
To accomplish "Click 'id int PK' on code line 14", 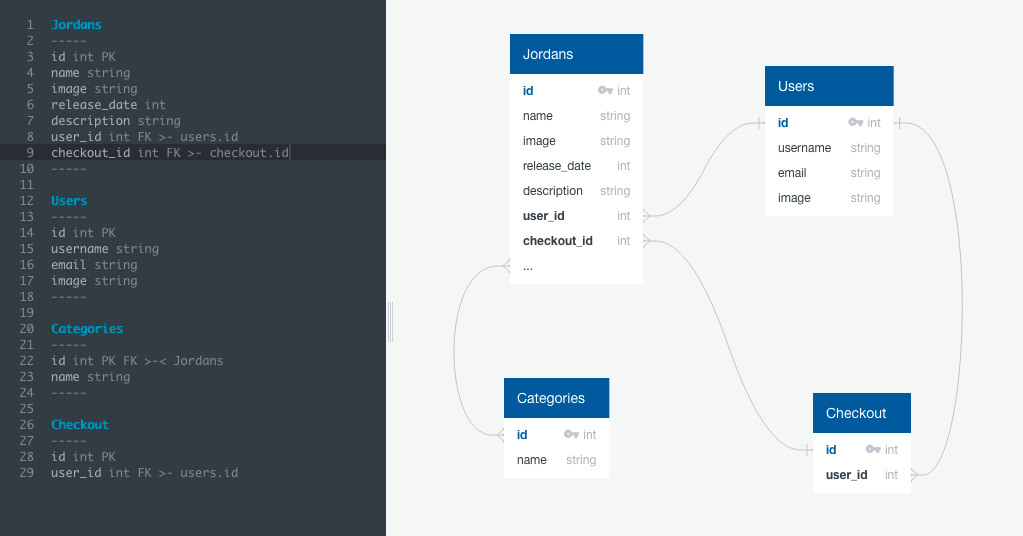I will pyautogui.click(x=83, y=233).
